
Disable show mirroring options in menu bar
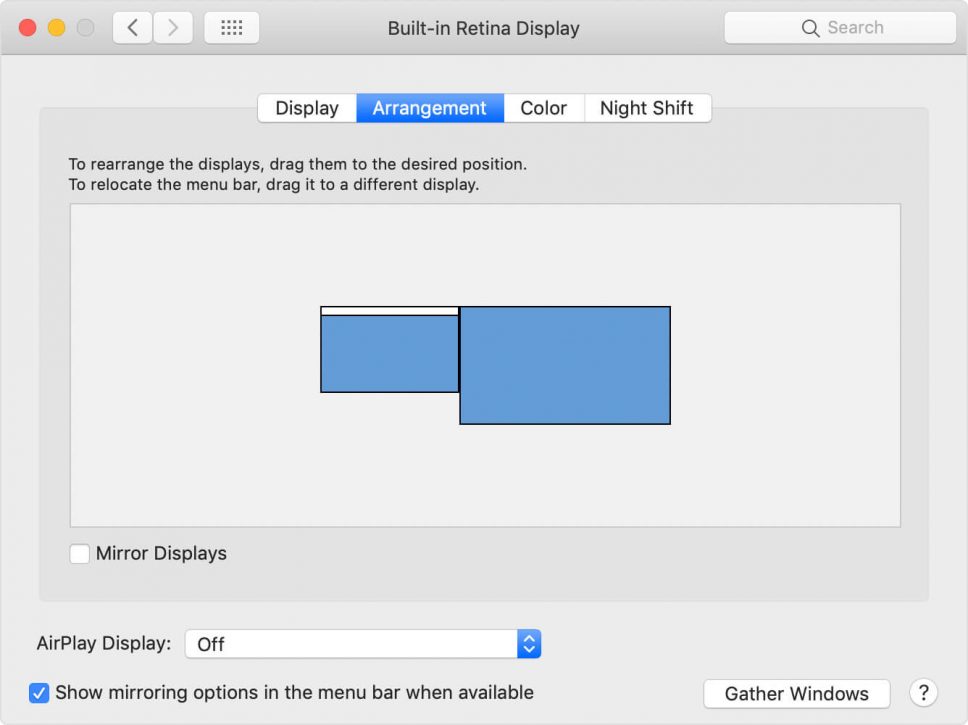click(38, 692)
